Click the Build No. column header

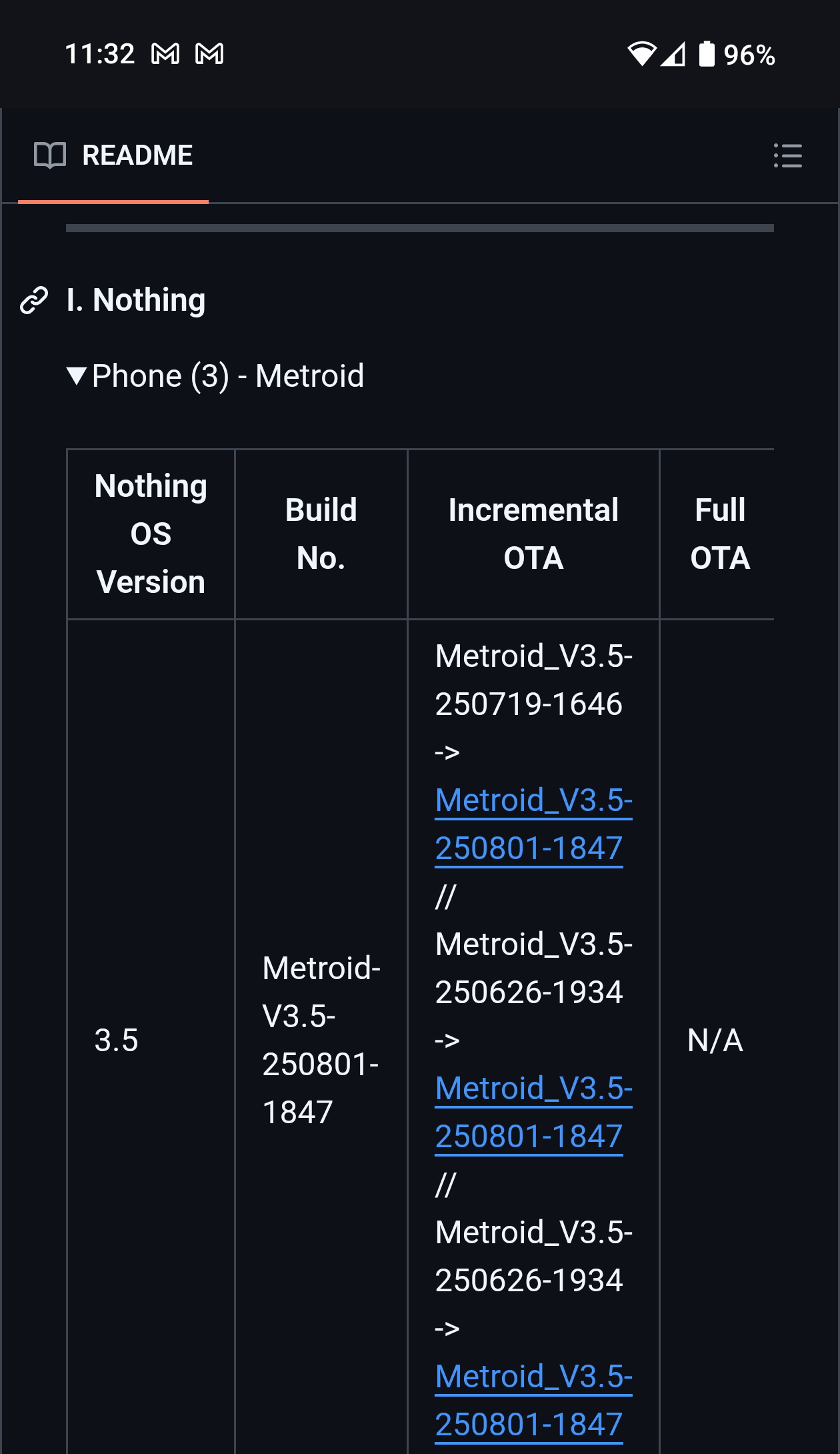click(321, 534)
